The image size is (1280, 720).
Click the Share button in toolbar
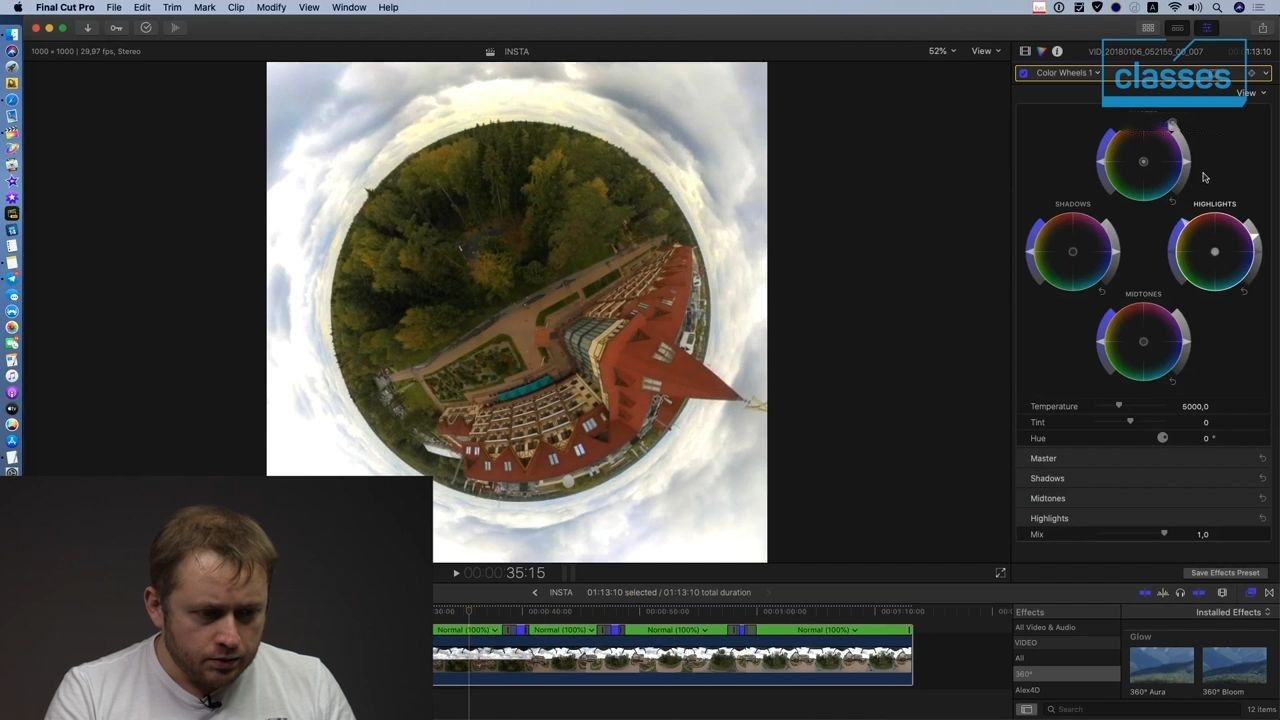(1263, 28)
